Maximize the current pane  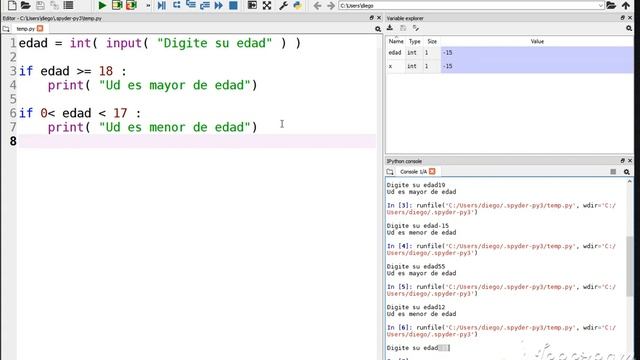pyautogui.click(x=252, y=5)
